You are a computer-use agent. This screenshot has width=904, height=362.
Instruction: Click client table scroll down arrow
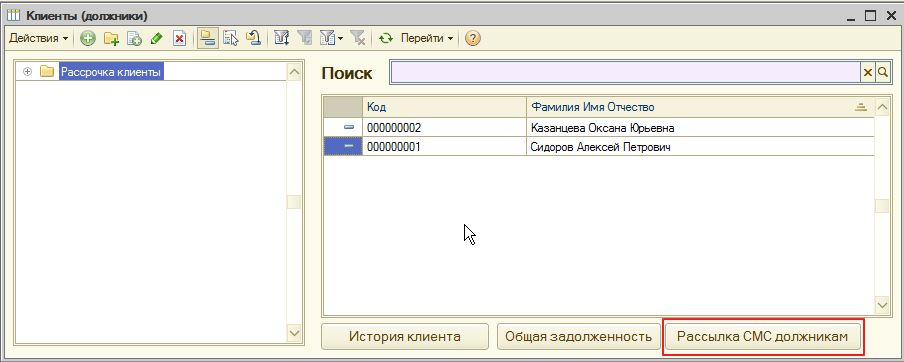tap(882, 304)
